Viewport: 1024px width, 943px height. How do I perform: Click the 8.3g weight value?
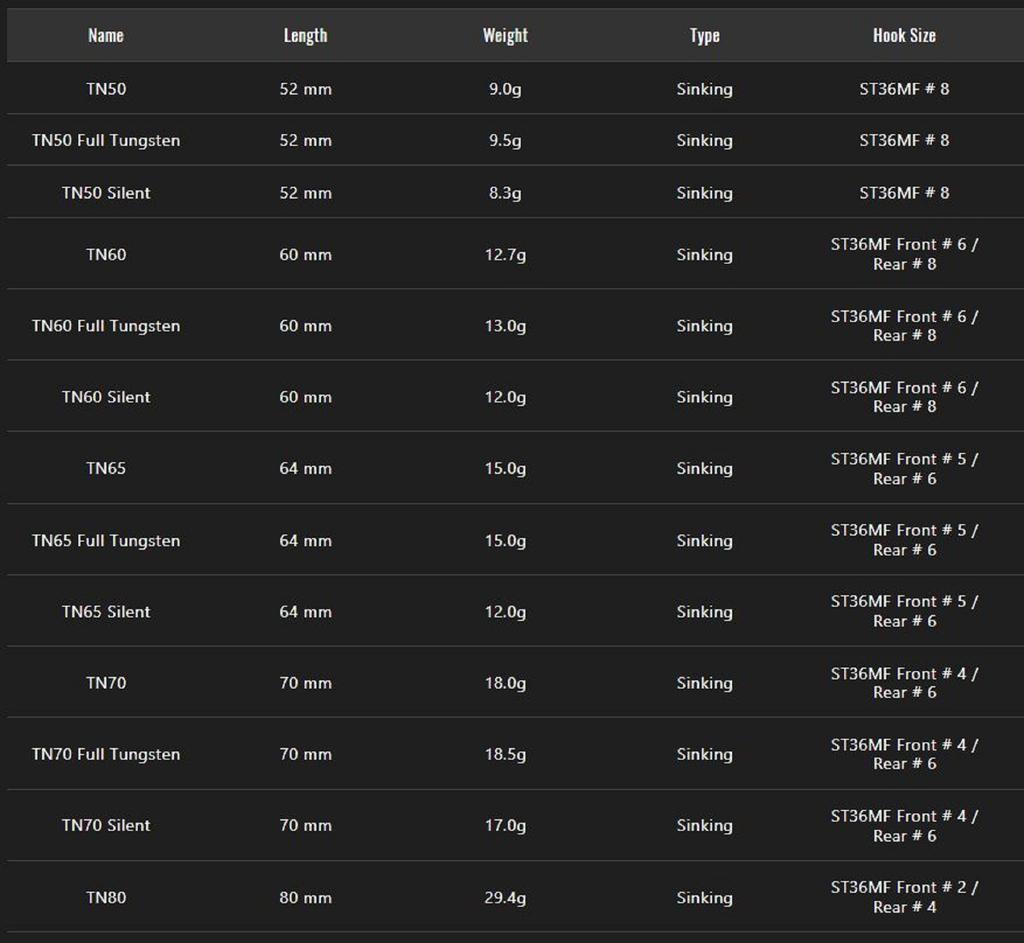click(505, 193)
